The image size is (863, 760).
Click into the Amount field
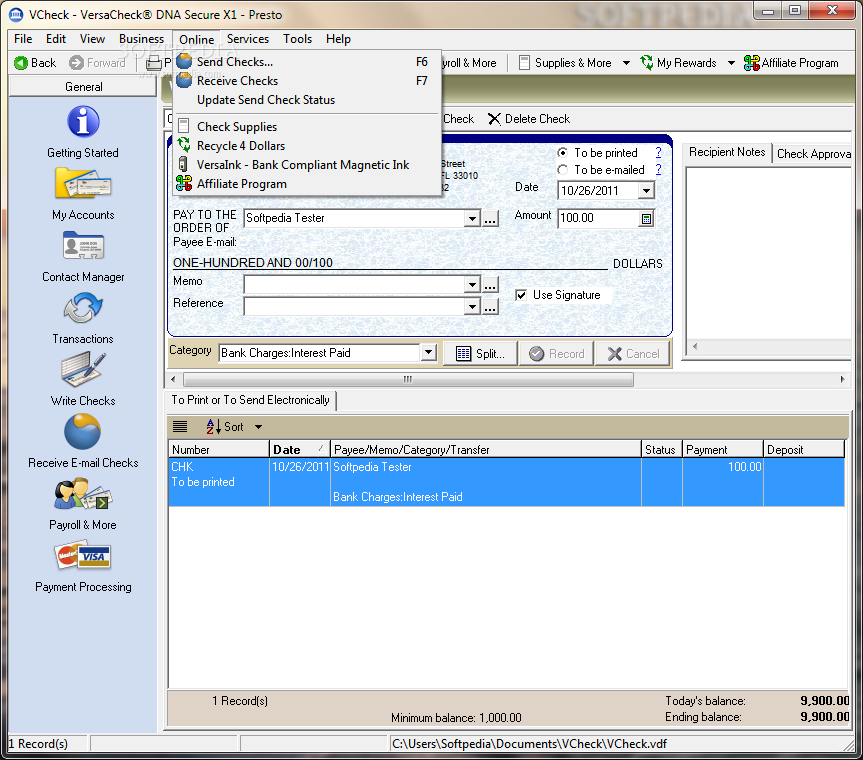coord(598,218)
